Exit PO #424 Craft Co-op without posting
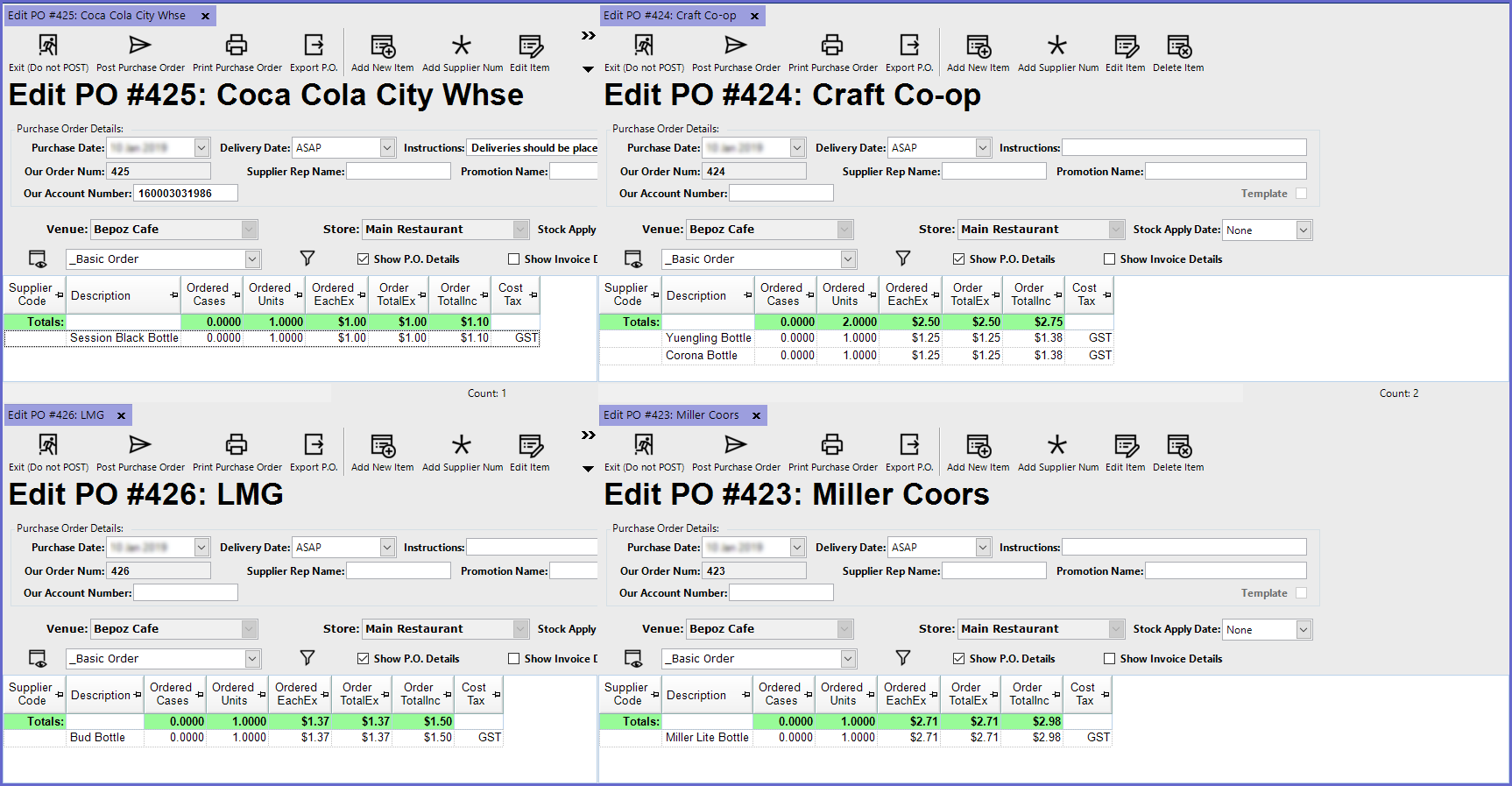The image size is (1512, 786). pos(644,53)
